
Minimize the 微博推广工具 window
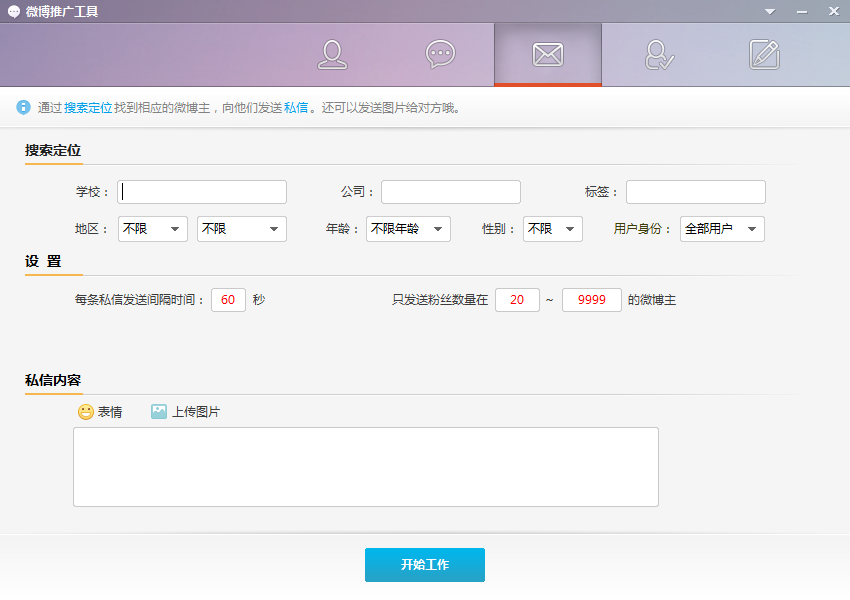[x=802, y=12]
